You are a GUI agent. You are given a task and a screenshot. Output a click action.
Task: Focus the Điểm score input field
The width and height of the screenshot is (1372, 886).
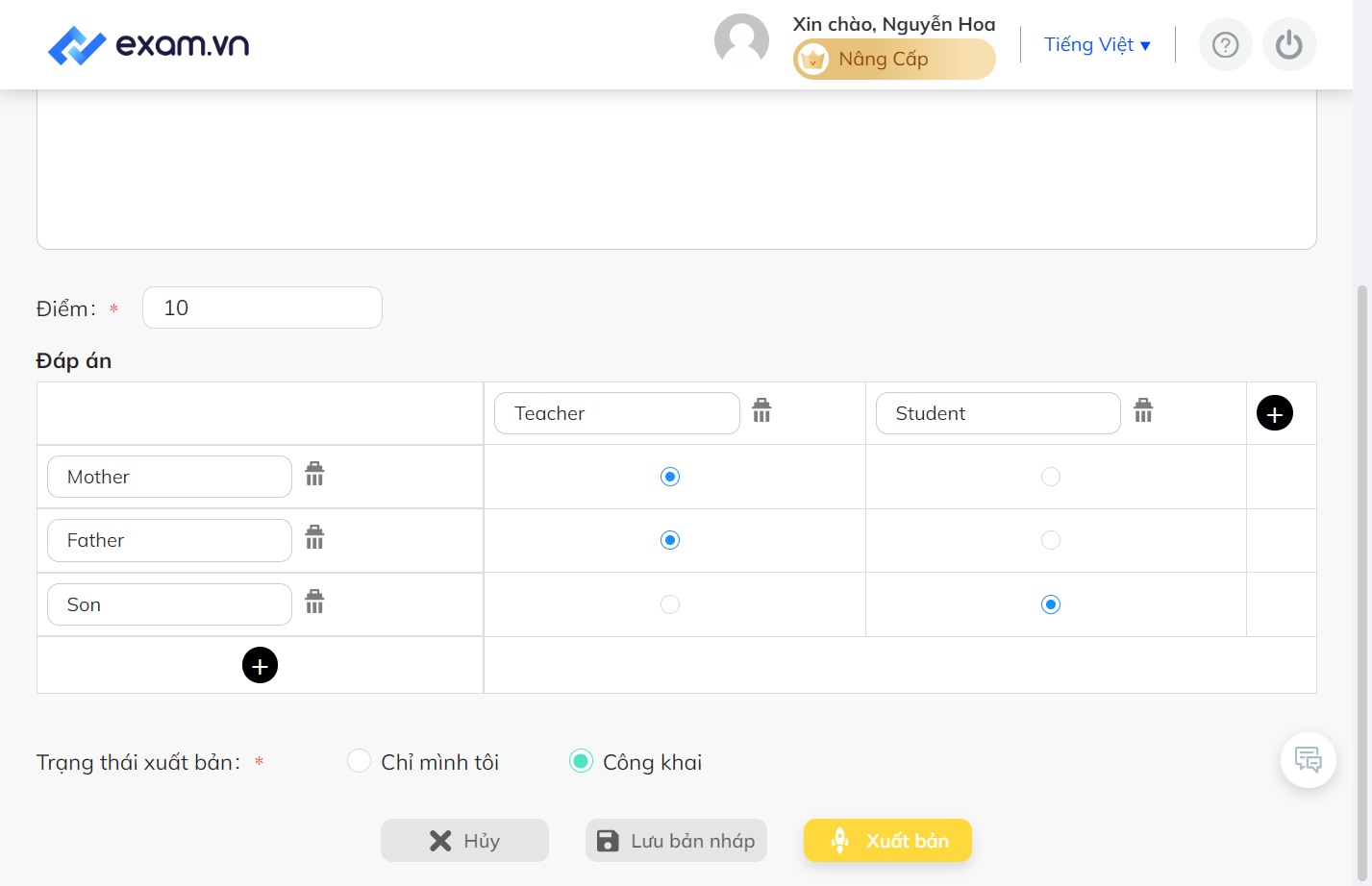262,308
